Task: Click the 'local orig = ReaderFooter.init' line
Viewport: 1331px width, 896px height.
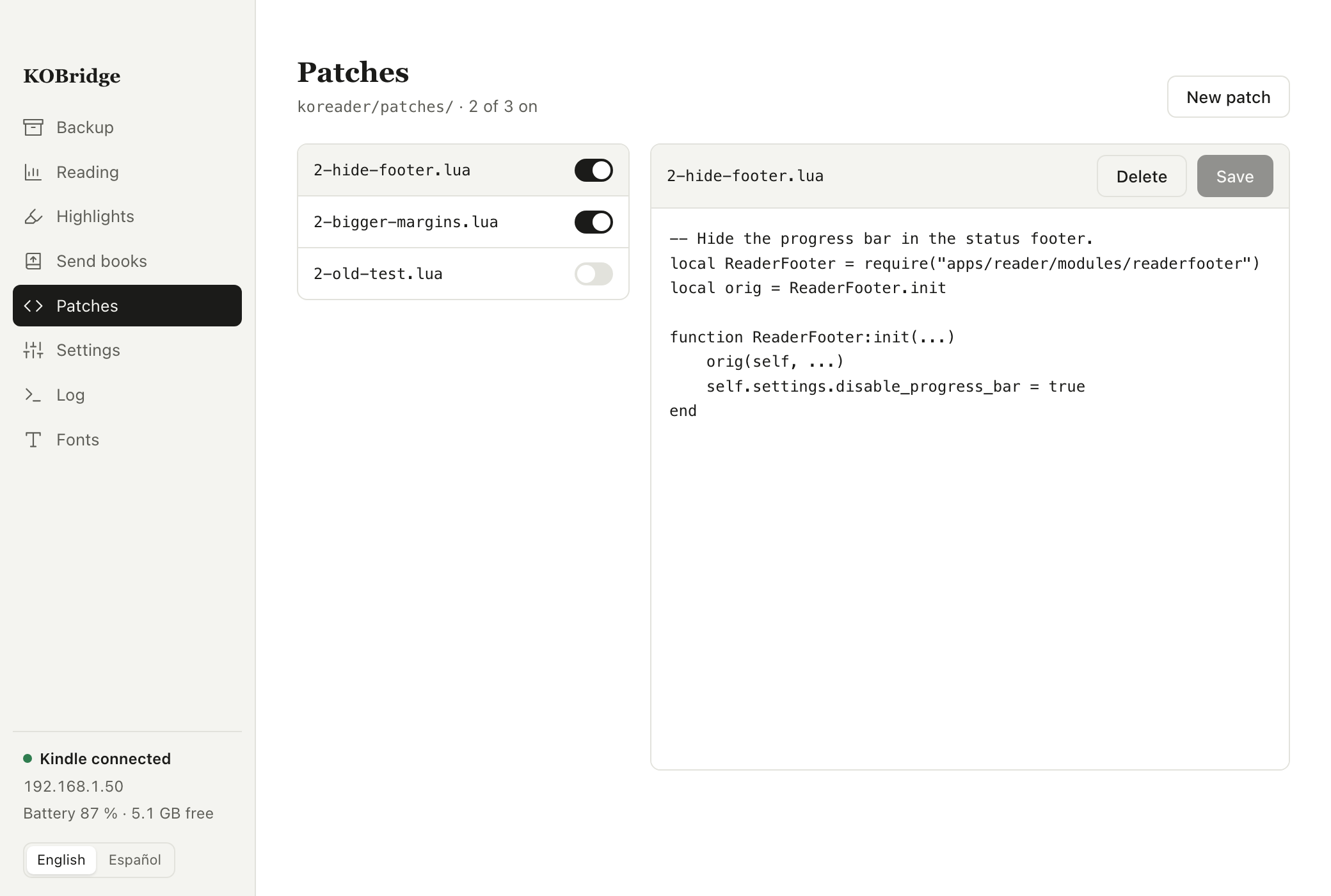Action: point(808,288)
